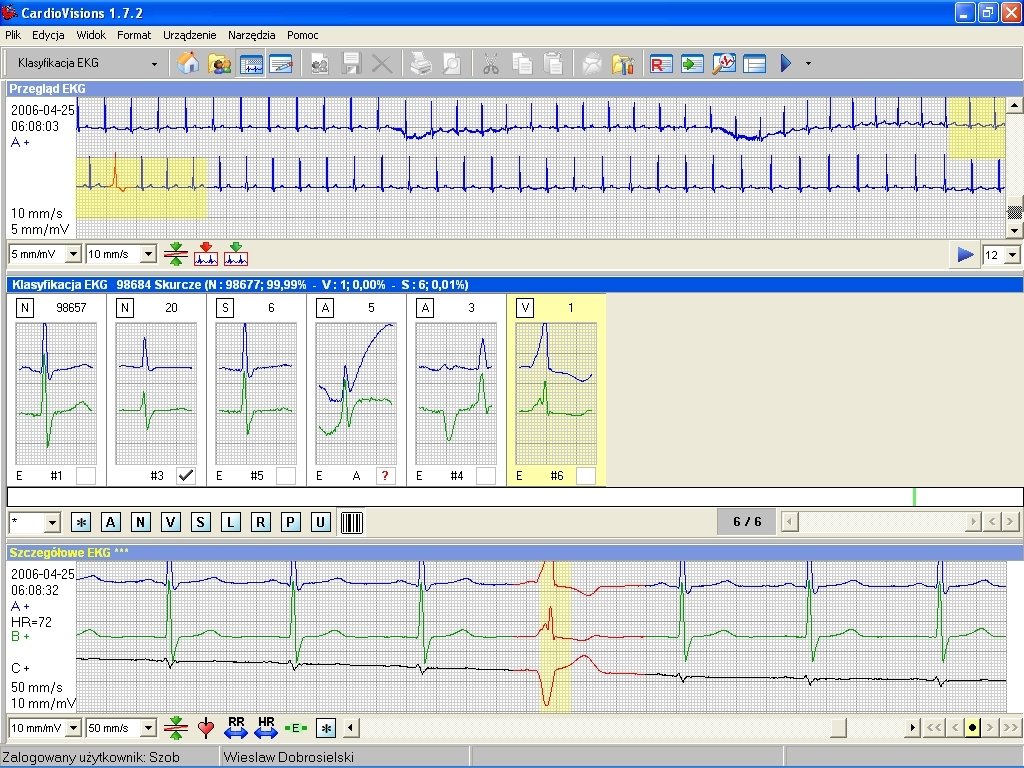Click the 6/6 counter button
This screenshot has height=768, width=1024.
pyautogui.click(x=746, y=521)
